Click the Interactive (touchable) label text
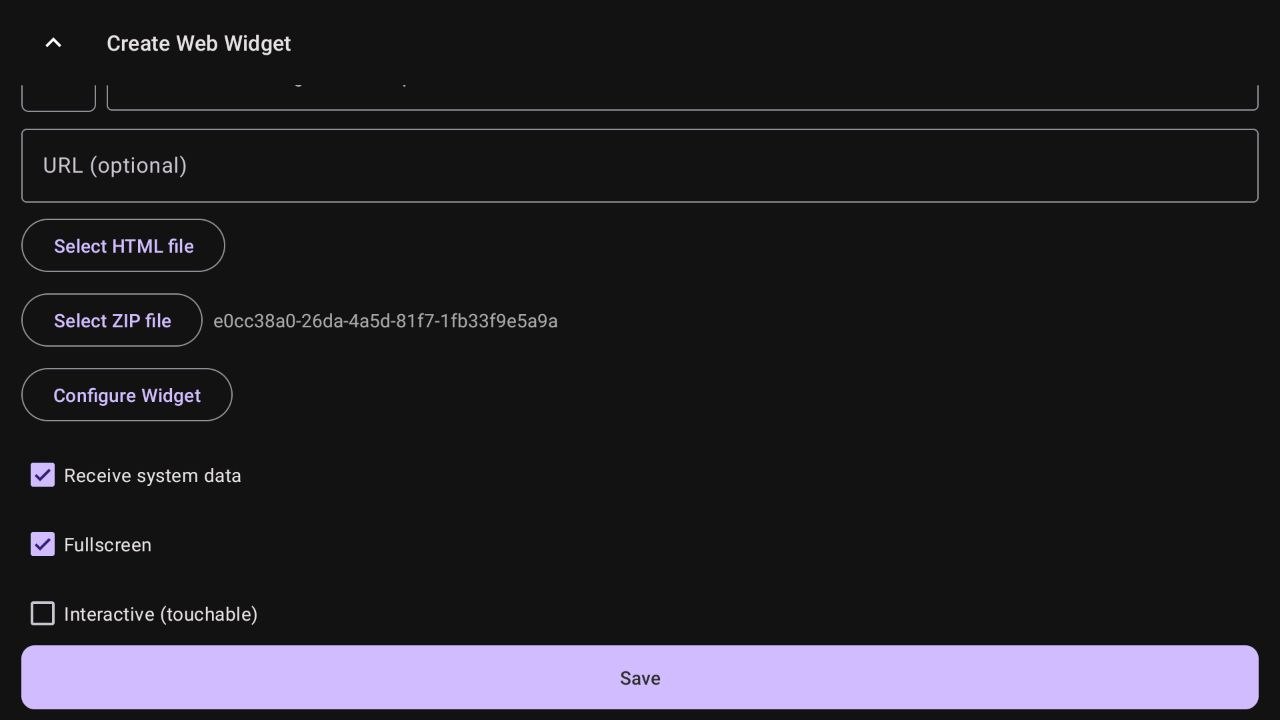Screen dimensions: 1280x720 tap(160, 614)
